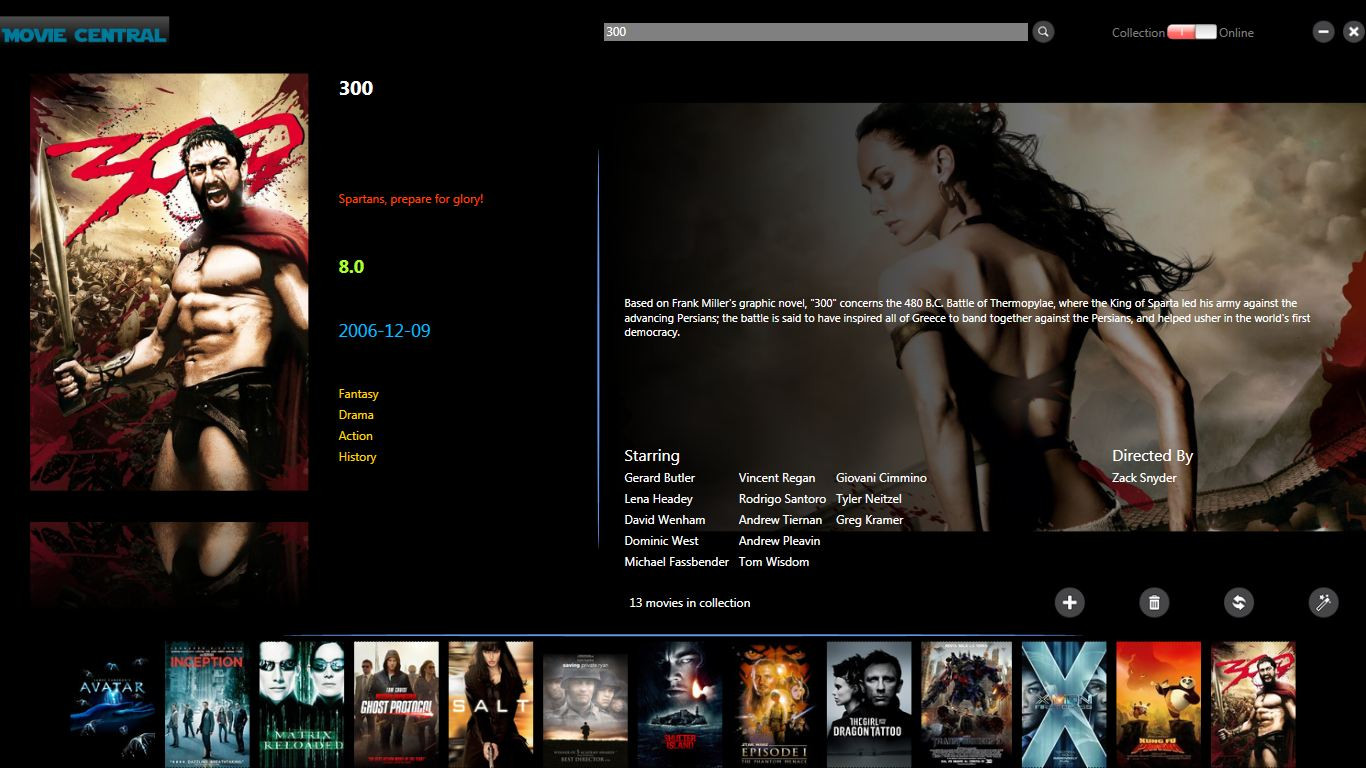1366x768 pixels.
Task: Select the Shutter Island poster thumbnail
Action: click(x=680, y=704)
